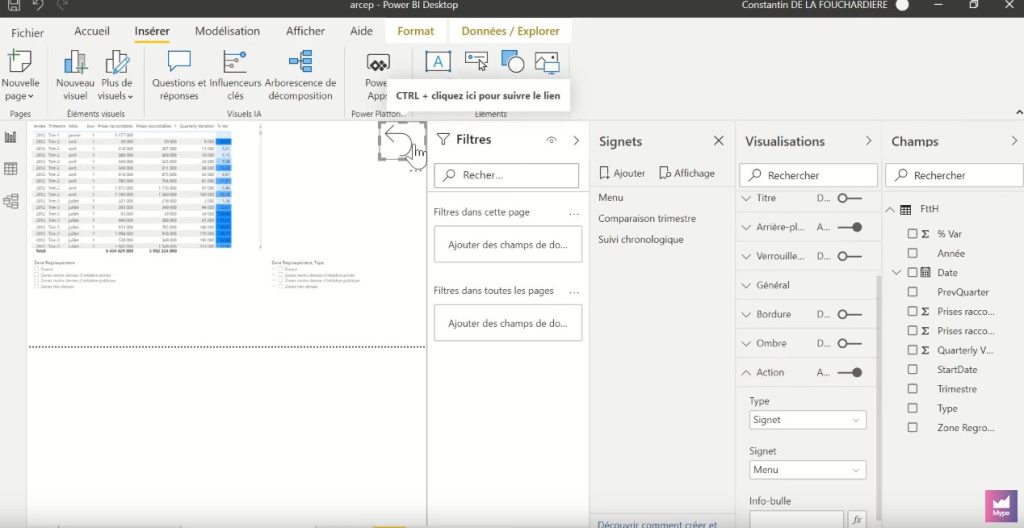Turn off the Action switch
The width and height of the screenshot is (1024, 528).
pos(850,372)
